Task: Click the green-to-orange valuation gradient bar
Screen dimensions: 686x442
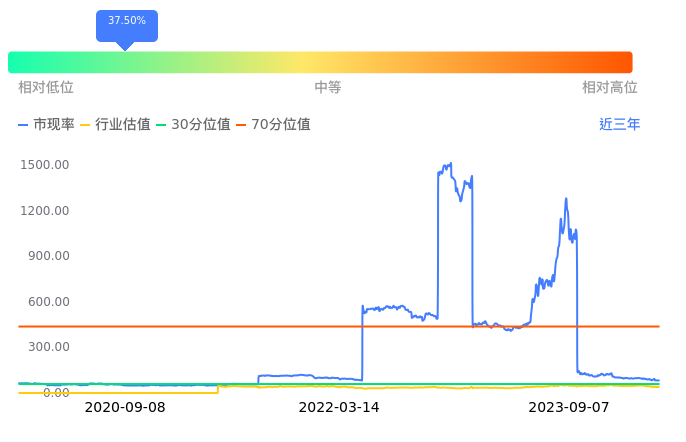Action: (320, 62)
